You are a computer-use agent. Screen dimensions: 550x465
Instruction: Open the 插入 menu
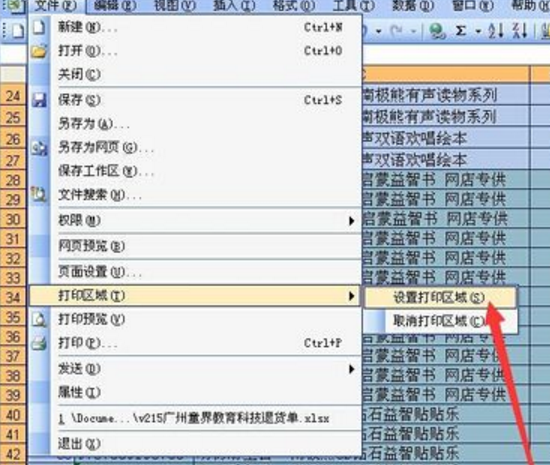(234, 6)
